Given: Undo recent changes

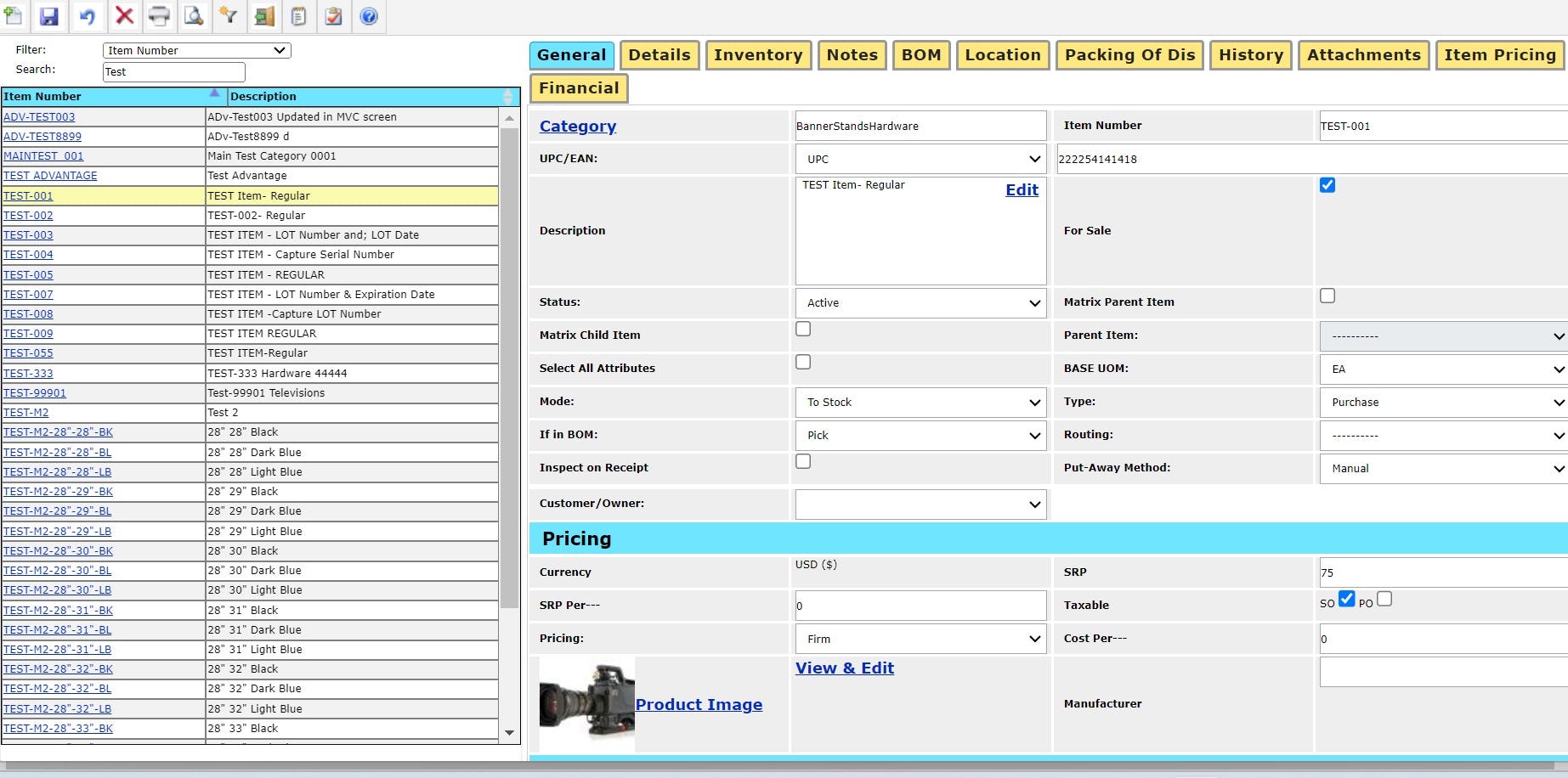Looking at the screenshot, I should pyautogui.click(x=88, y=16).
